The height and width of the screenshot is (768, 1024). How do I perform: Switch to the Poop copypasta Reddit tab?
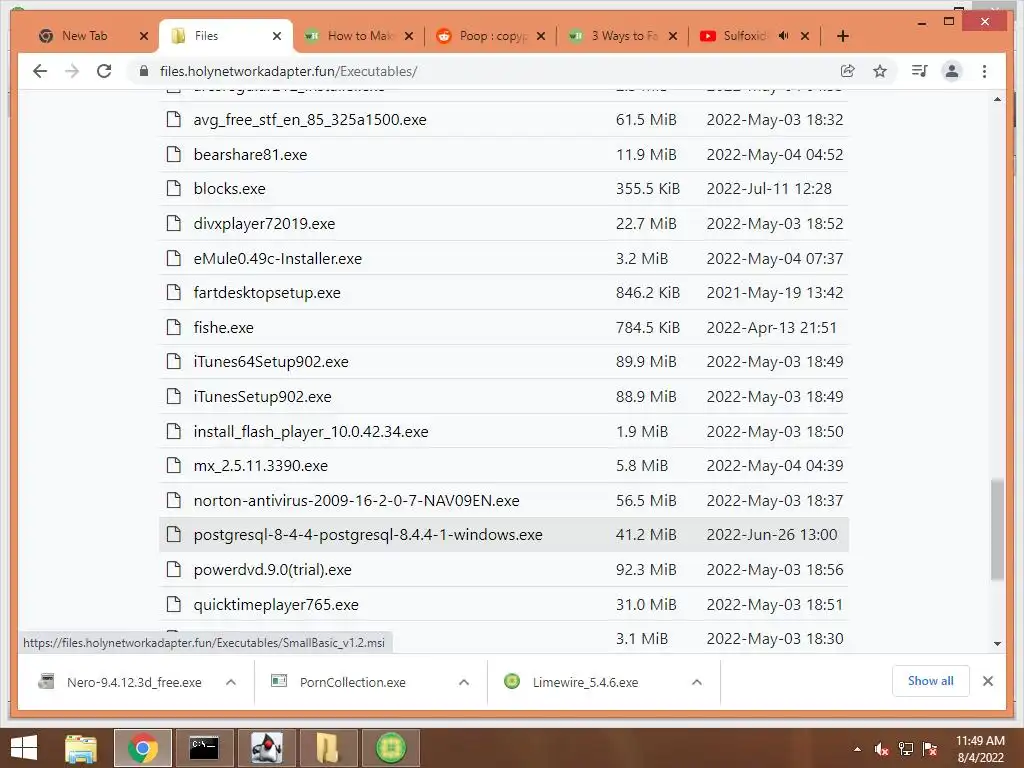(492, 36)
